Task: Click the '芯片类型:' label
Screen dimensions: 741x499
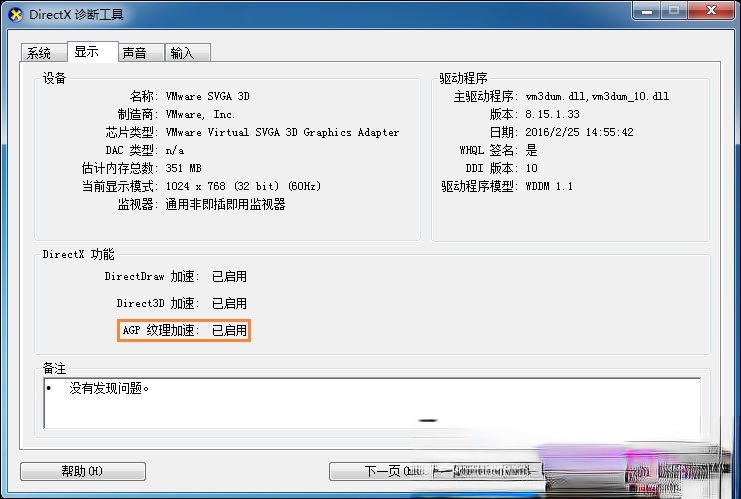Action: tap(132, 132)
